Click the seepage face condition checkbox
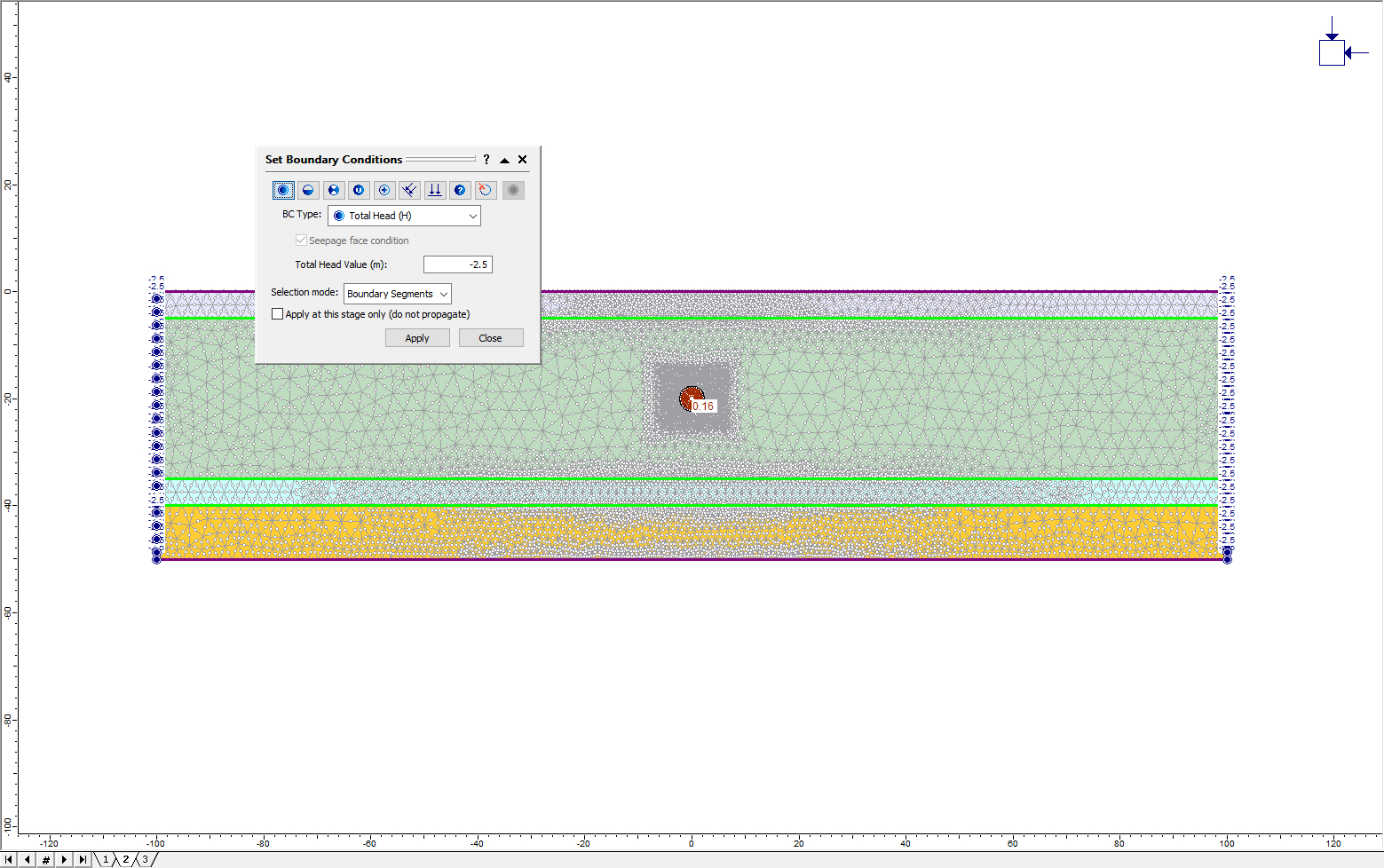This screenshot has width=1384, height=868. point(301,240)
